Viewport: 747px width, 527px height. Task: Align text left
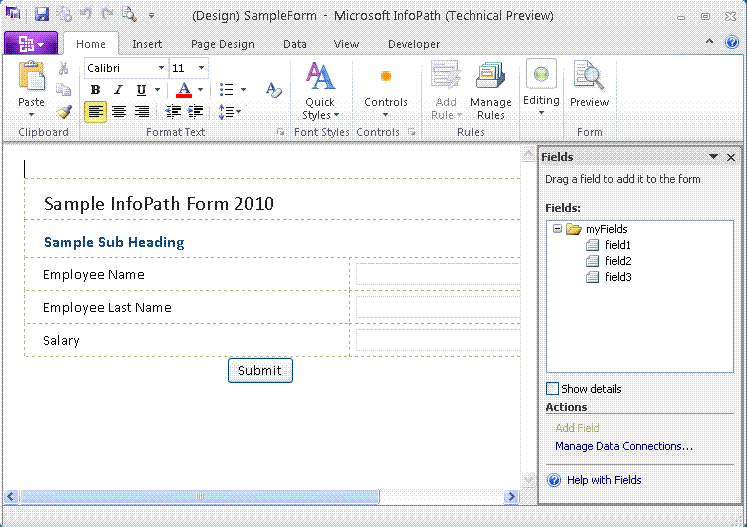(95, 112)
